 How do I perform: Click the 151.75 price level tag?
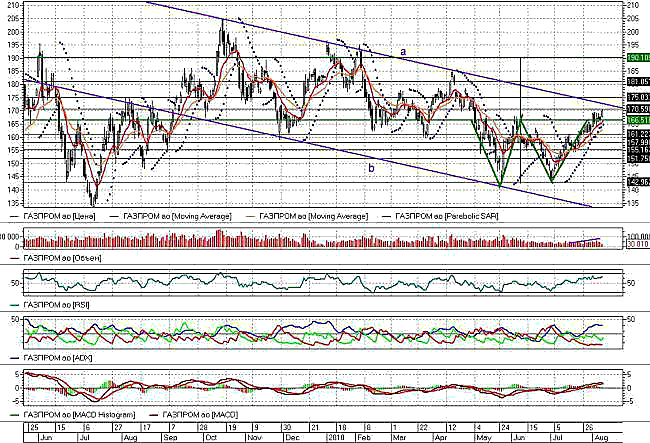pyautogui.click(x=638, y=159)
